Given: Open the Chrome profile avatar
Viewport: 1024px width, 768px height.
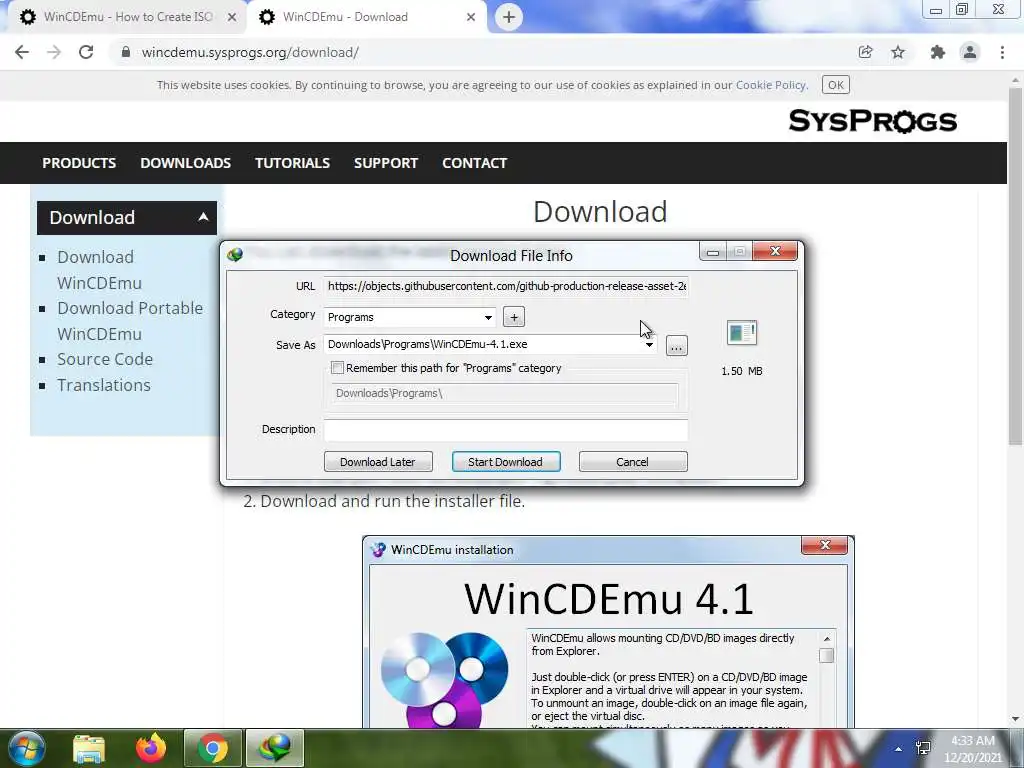Looking at the screenshot, I should (970, 52).
